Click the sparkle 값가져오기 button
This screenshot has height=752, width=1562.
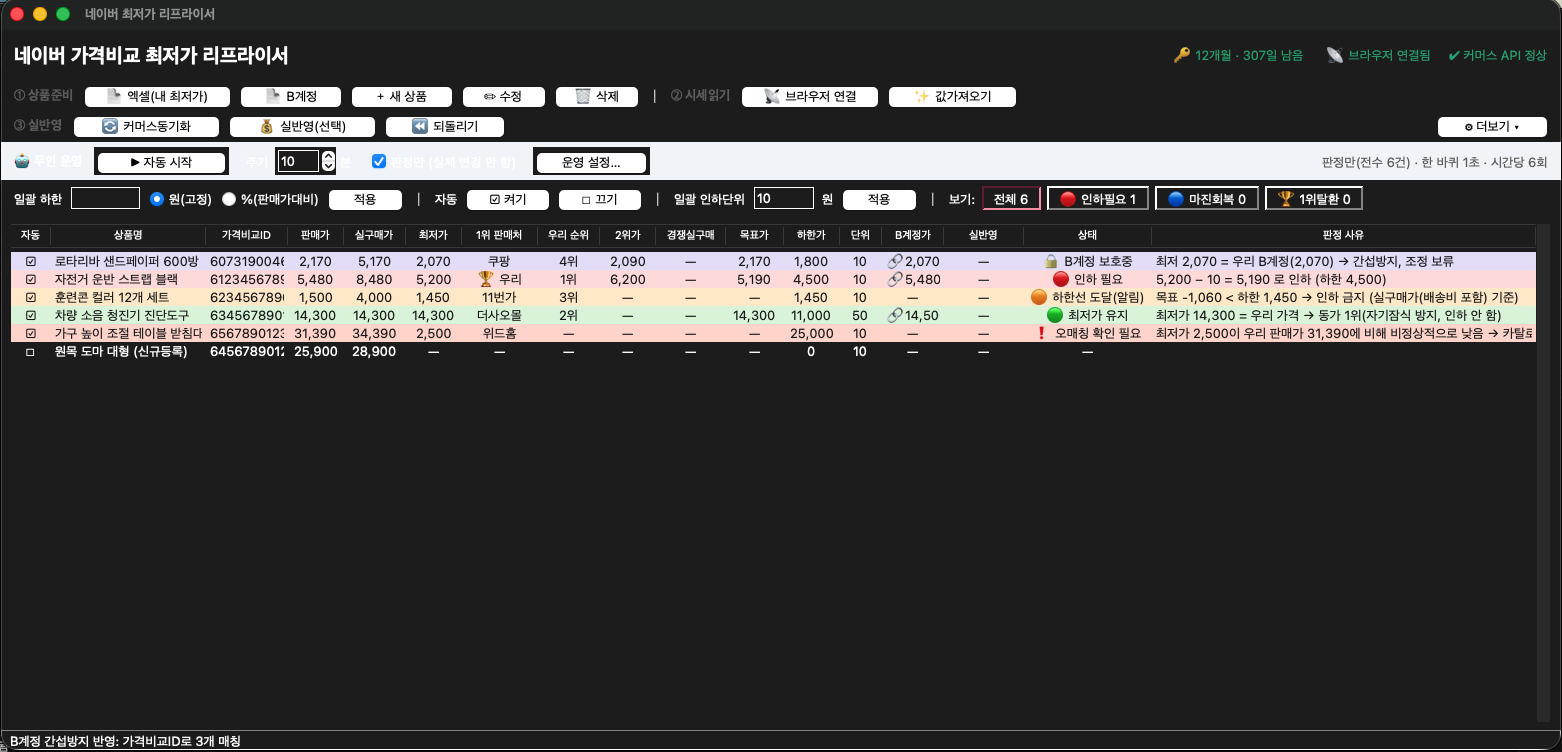[952, 97]
